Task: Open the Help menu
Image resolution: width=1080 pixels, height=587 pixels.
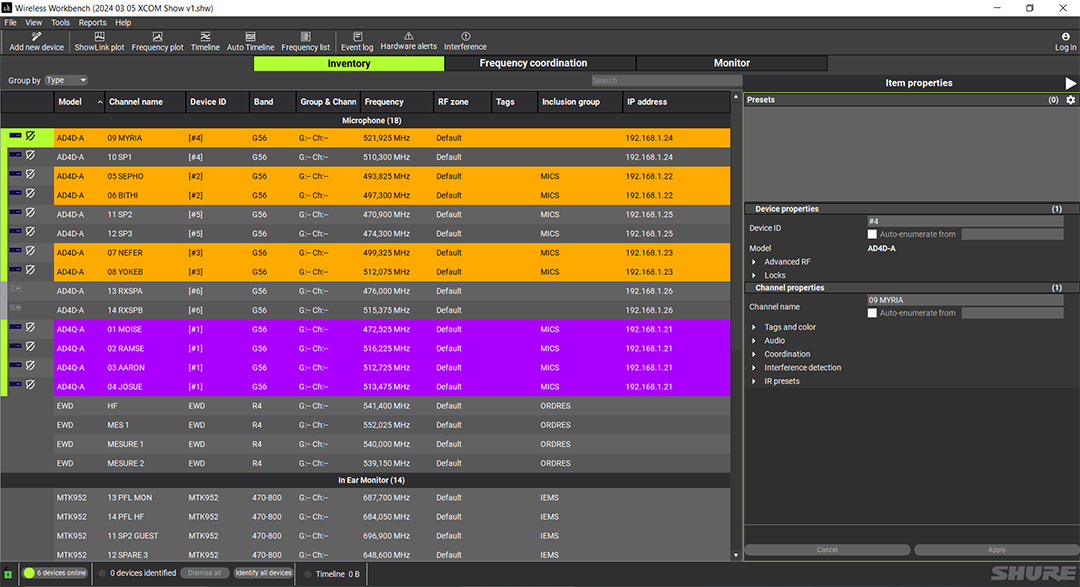Action: coord(123,23)
